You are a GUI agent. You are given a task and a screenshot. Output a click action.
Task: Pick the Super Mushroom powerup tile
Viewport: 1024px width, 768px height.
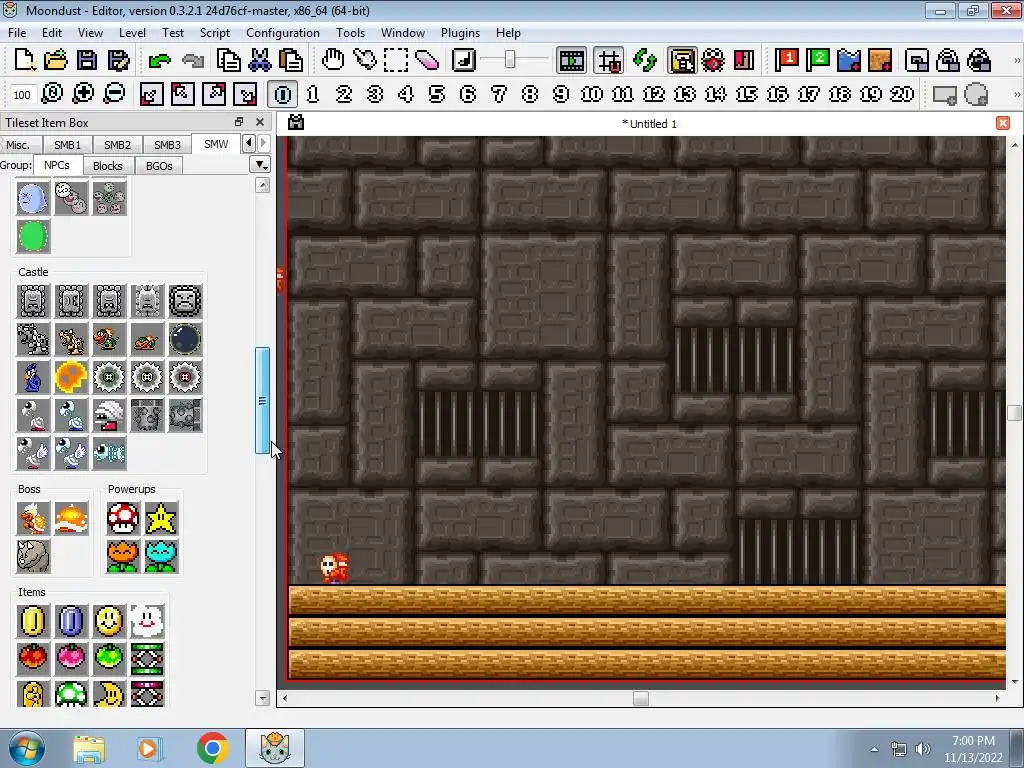(x=123, y=519)
